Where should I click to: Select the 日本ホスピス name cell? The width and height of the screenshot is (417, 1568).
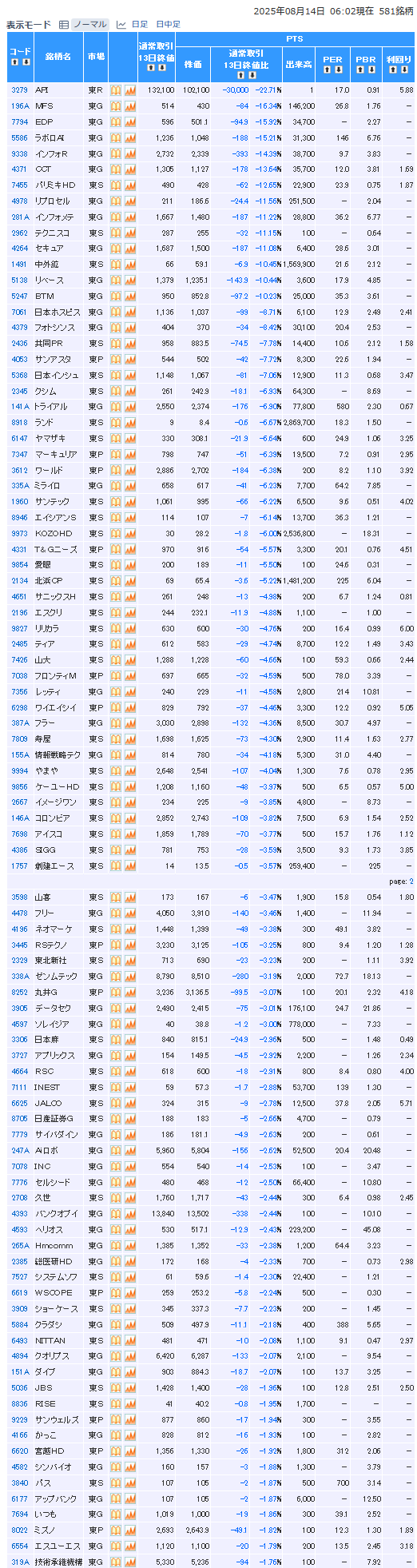[x=58, y=312]
